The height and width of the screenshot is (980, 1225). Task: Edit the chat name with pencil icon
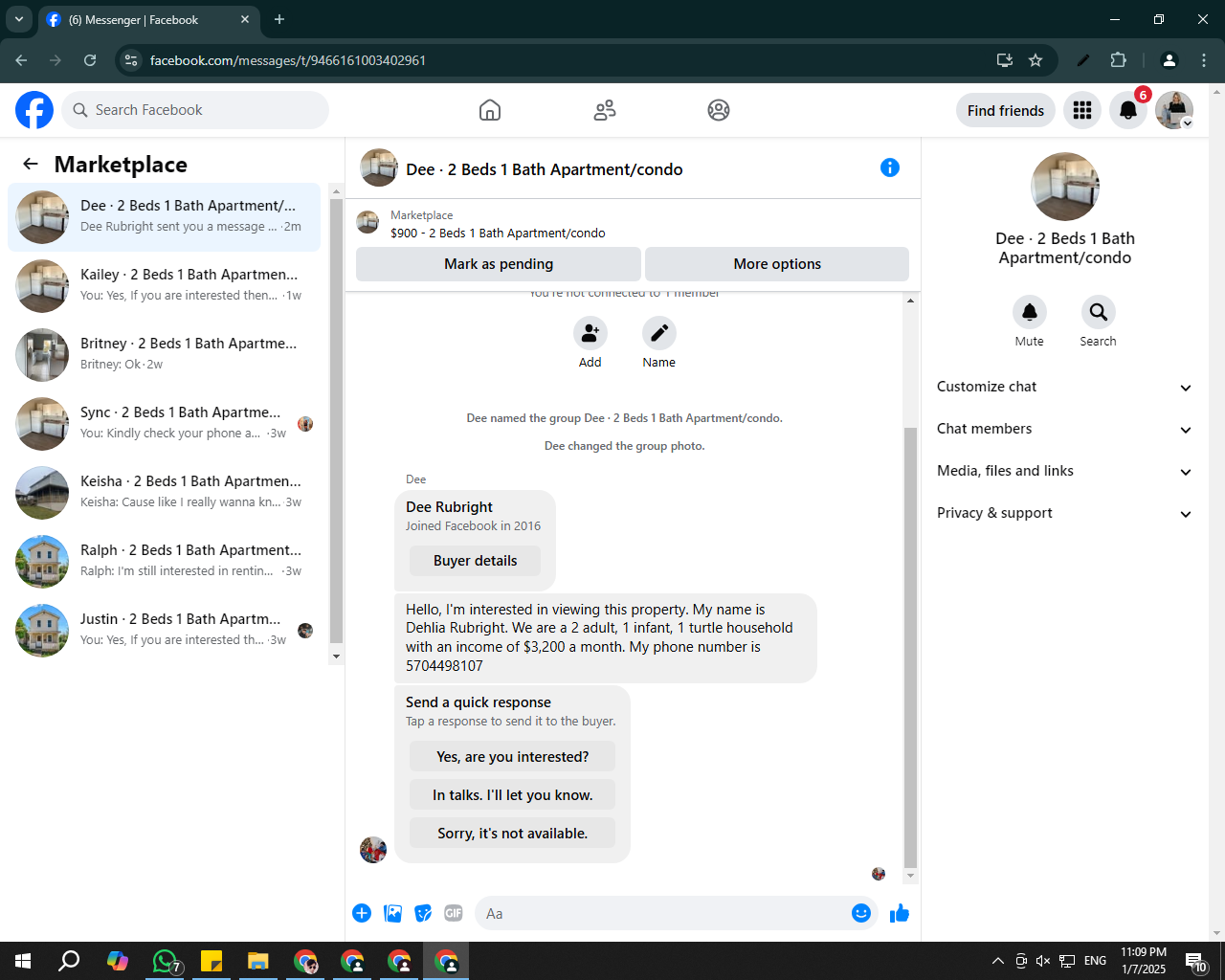pyautogui.click(x=659, y=333)
